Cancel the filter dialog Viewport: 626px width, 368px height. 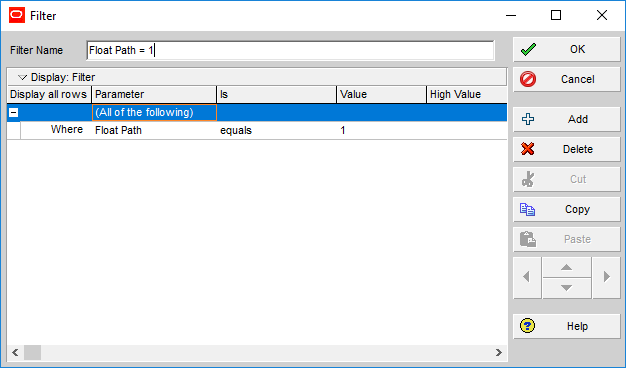(567, 79)
